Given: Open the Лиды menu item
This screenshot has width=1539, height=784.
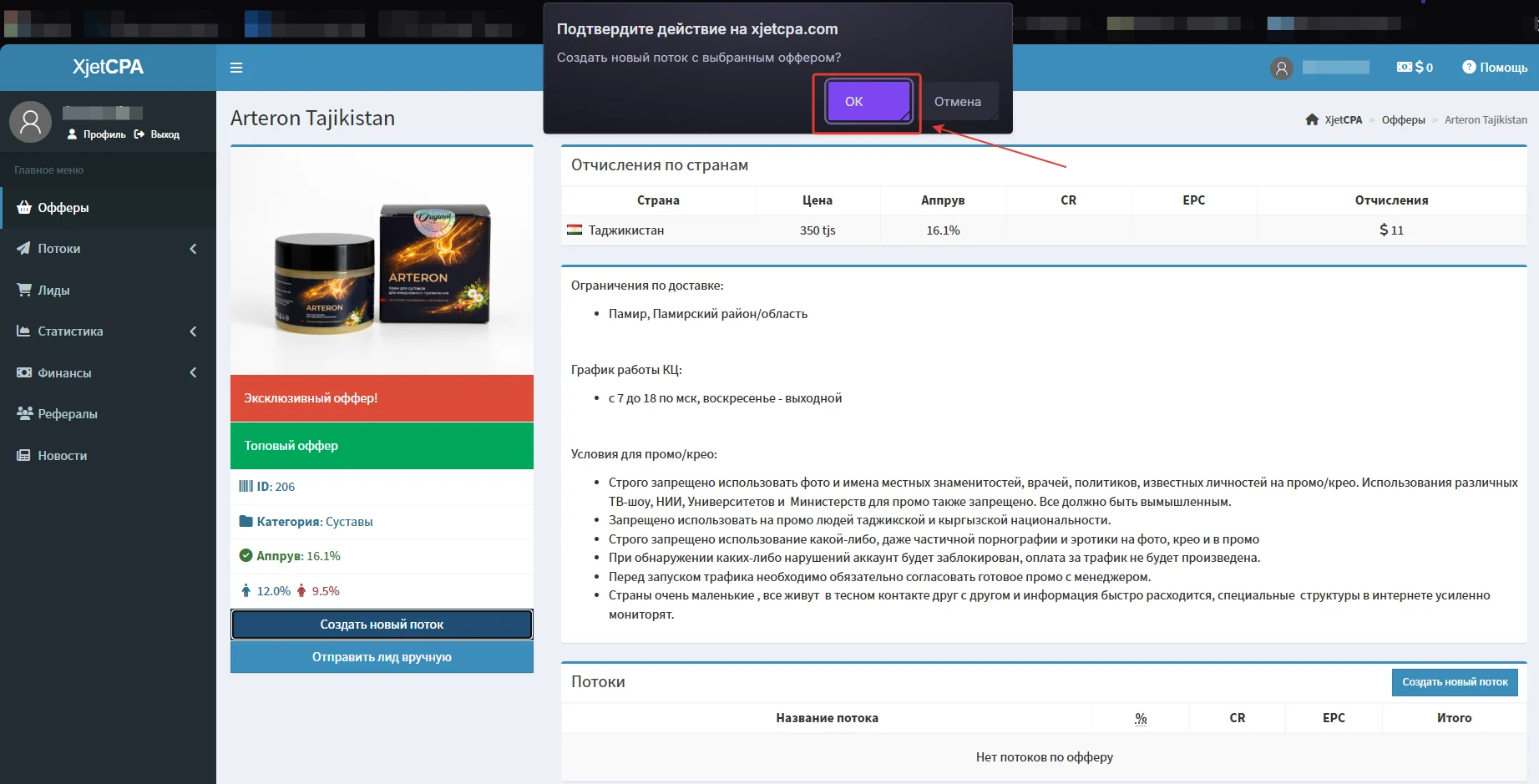Looking at the screenshot, I should [108, 290].
